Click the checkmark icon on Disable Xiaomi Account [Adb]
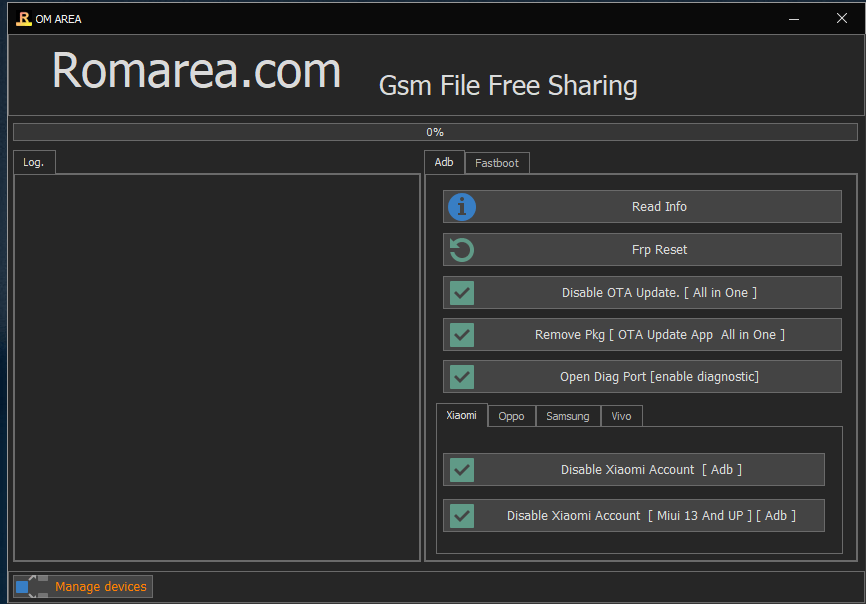The image size is (866, 604). coord(461,469)
